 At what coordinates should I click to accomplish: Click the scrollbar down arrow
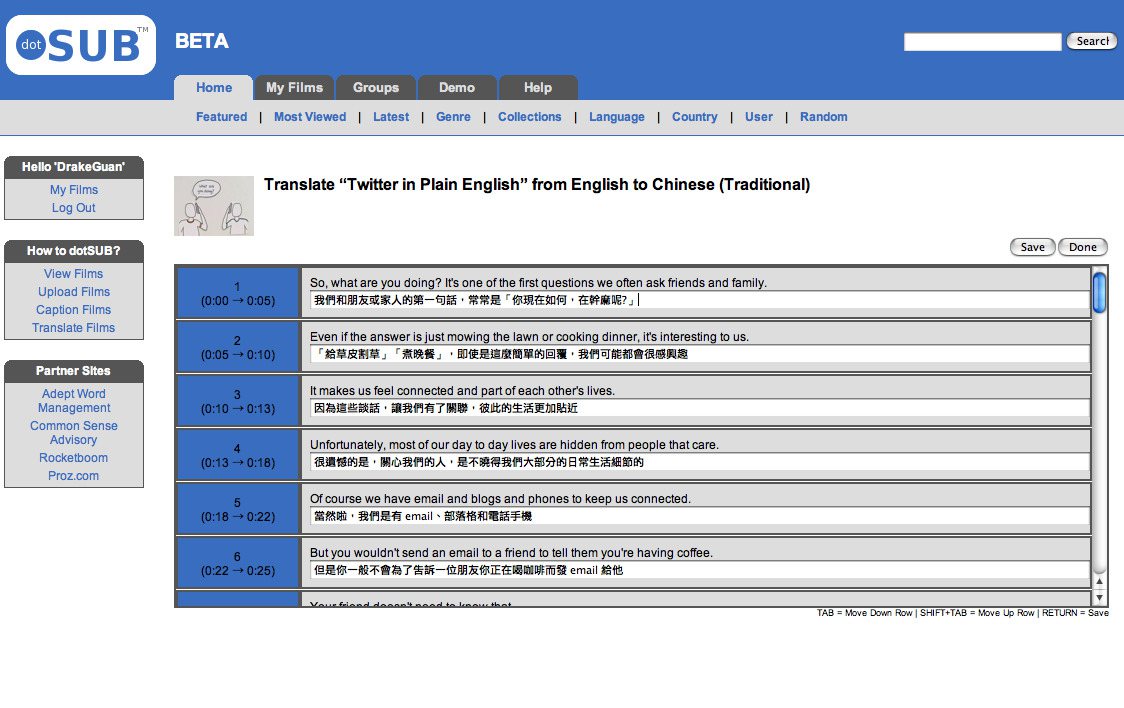click(1100, 598)
